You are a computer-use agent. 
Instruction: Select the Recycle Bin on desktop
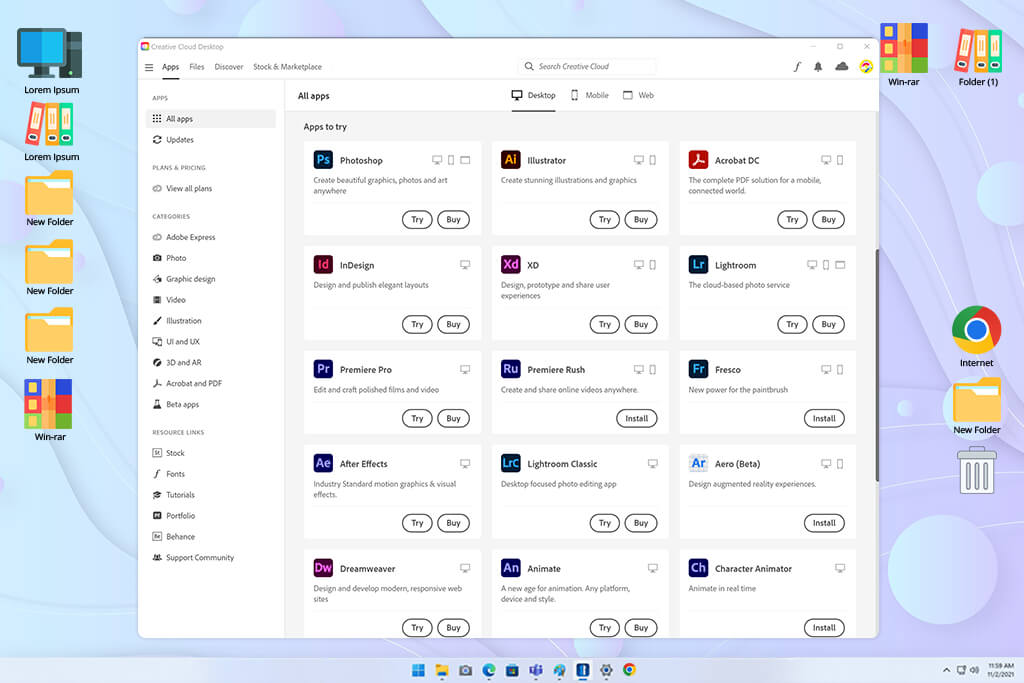point(977,469)
